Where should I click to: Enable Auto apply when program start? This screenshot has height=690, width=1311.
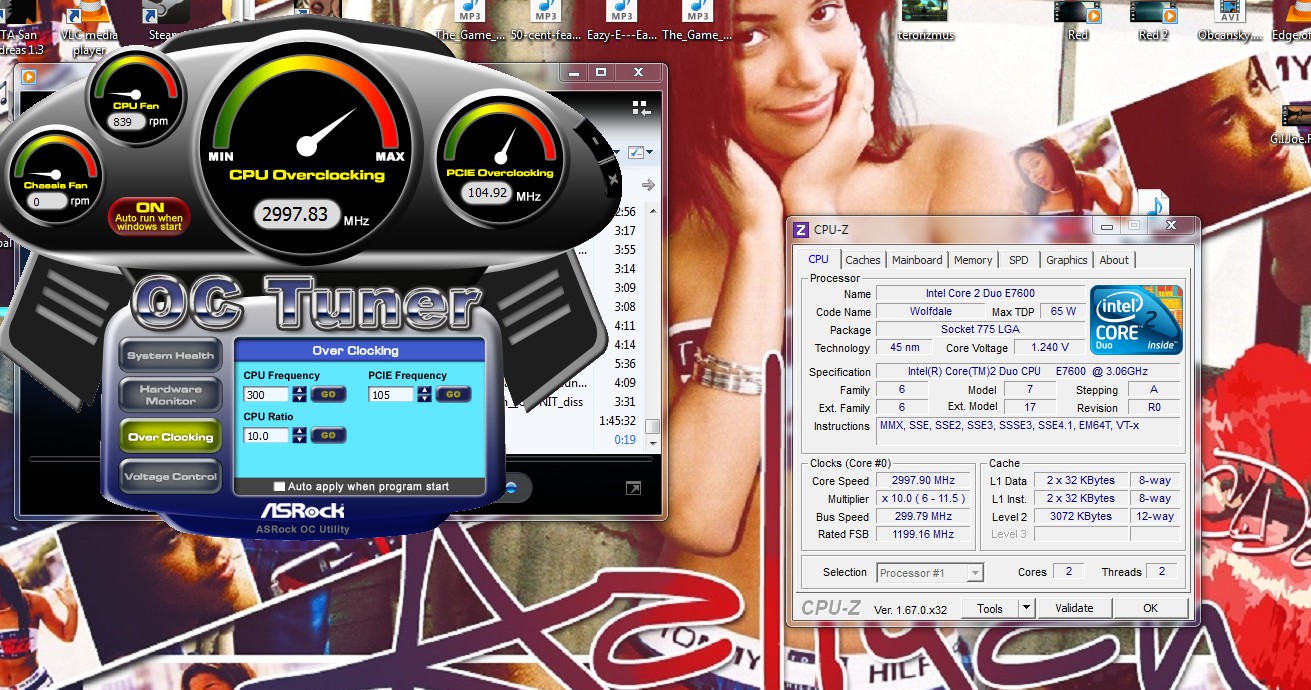(x=280, y=487)
